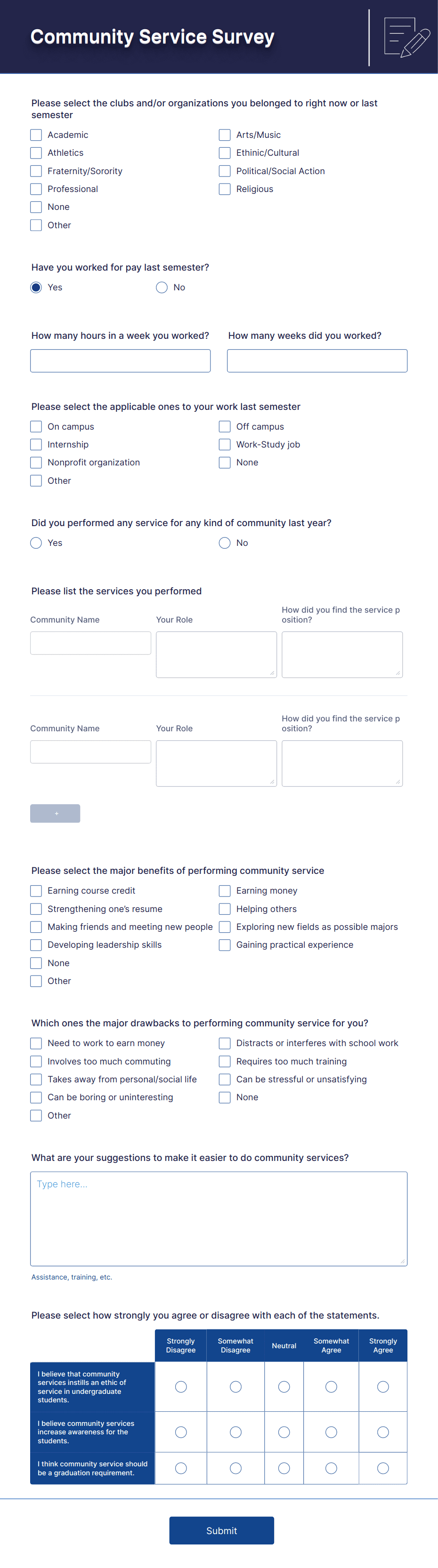Select Developing leadership skills checkbox

[x=37, y=944]
